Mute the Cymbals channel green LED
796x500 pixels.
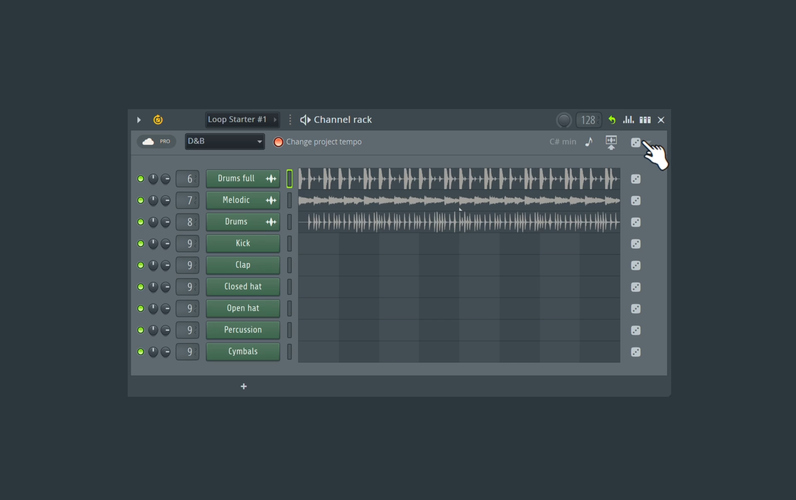pyautogui.click(x=141, y=351)
